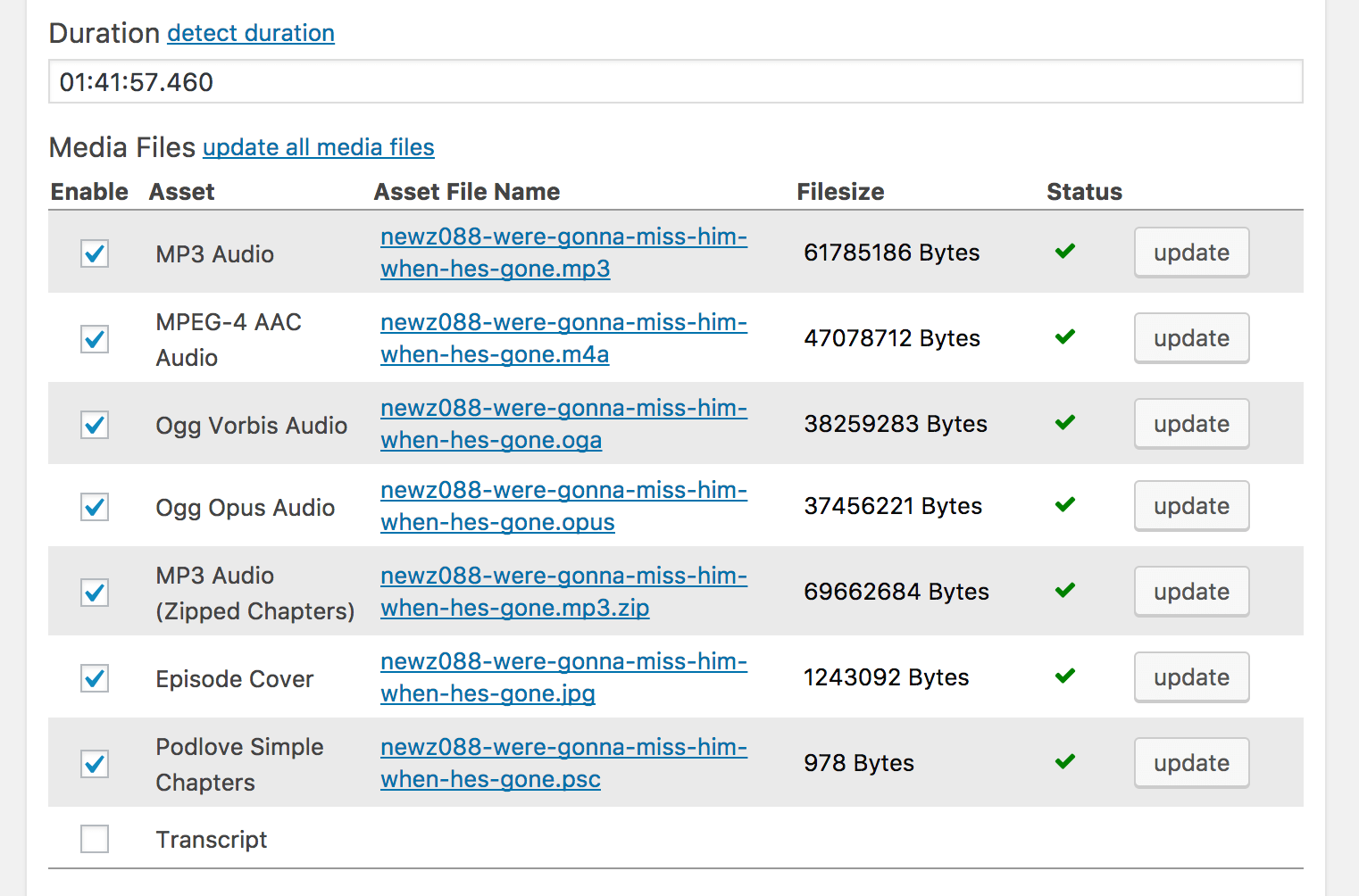
Task: Click the 69662684 Bytes filesize value
Action: click(x=896, y=592)
